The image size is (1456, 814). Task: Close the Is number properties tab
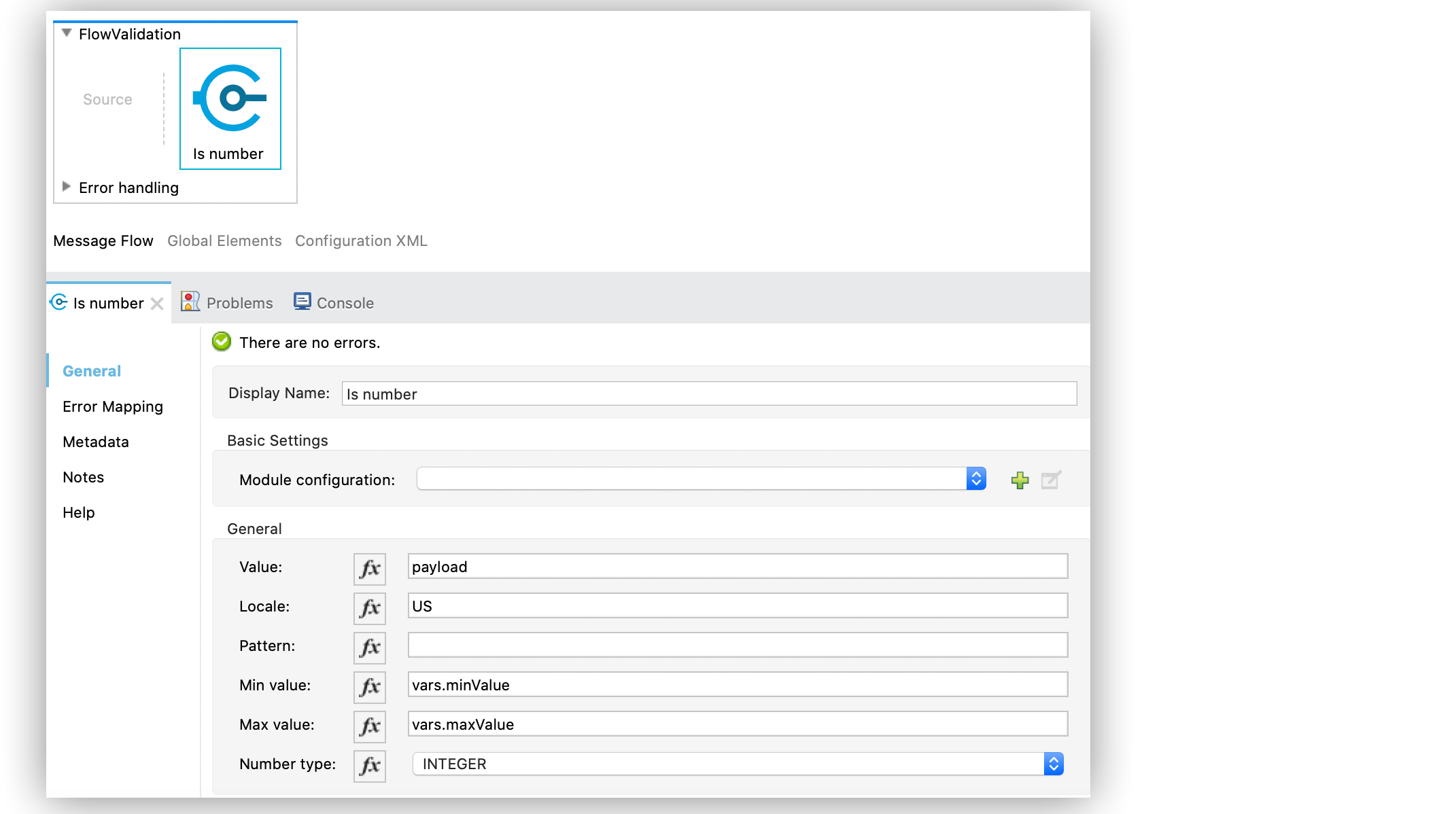[157, 304]
